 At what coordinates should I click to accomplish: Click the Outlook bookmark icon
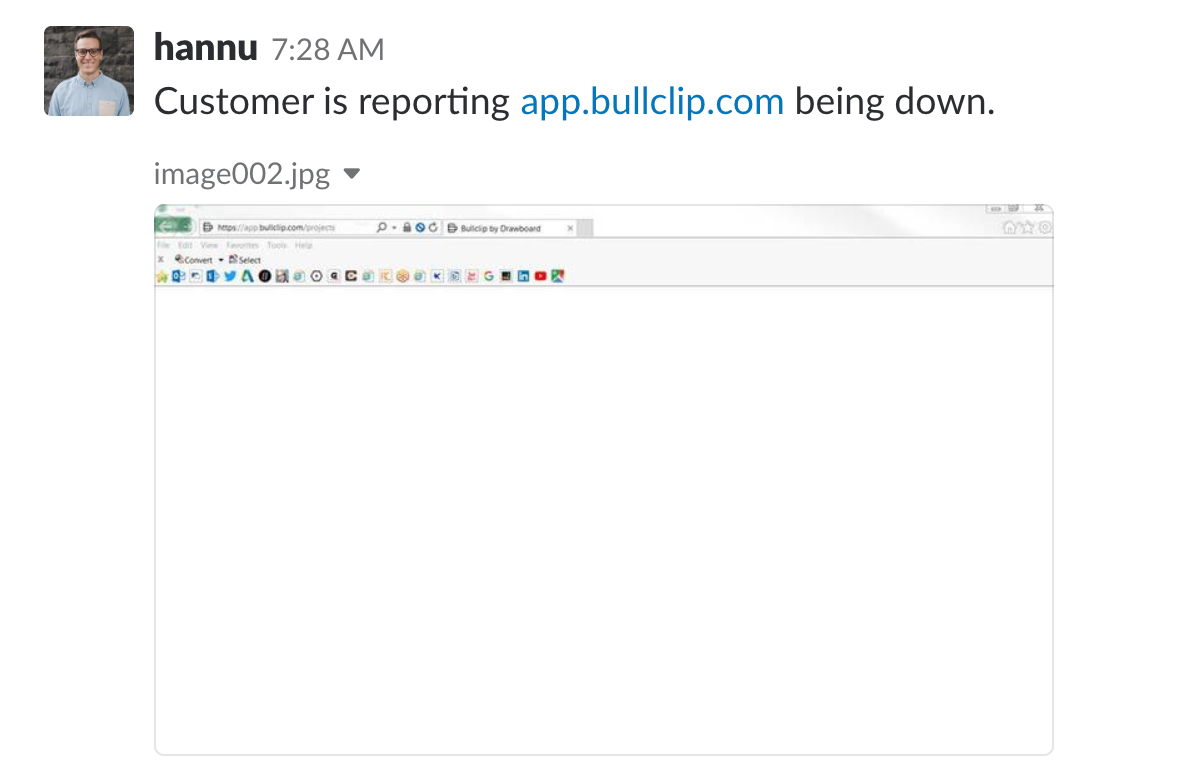point(179,277)
